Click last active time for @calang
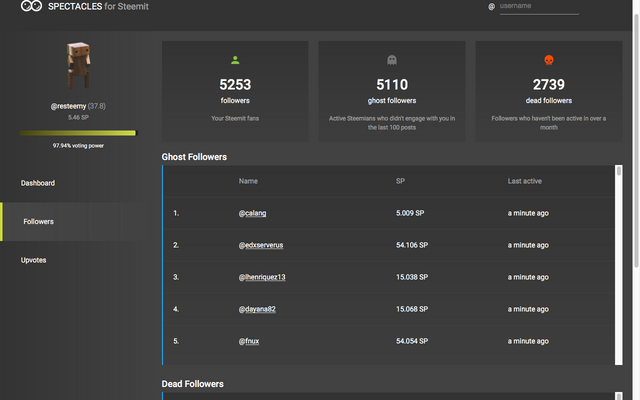 [x=528, y=213]
